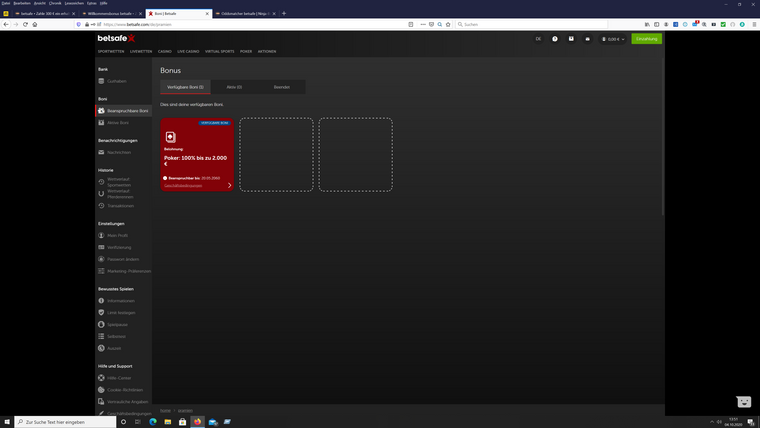Viewport: 760px width, 428px height.
Task: Reload the page in Firefox
Action: click(25, 24)
